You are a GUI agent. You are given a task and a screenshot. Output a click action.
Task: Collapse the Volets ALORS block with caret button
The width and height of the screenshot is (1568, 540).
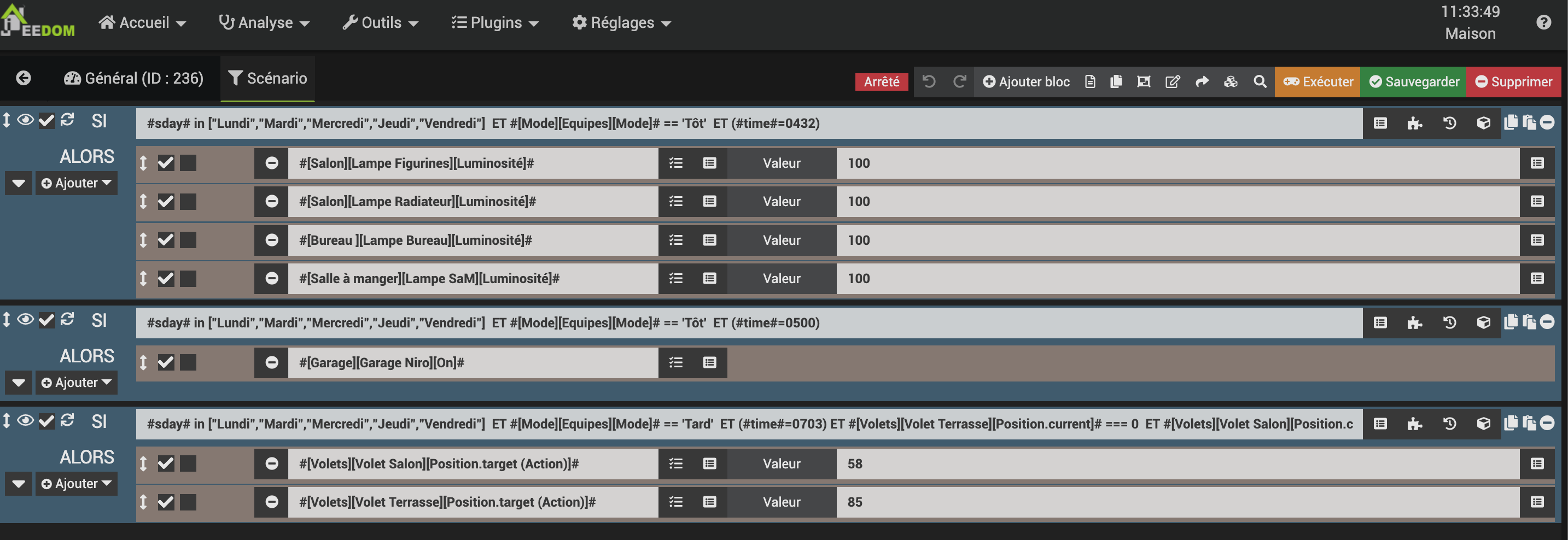pos(18,484)
